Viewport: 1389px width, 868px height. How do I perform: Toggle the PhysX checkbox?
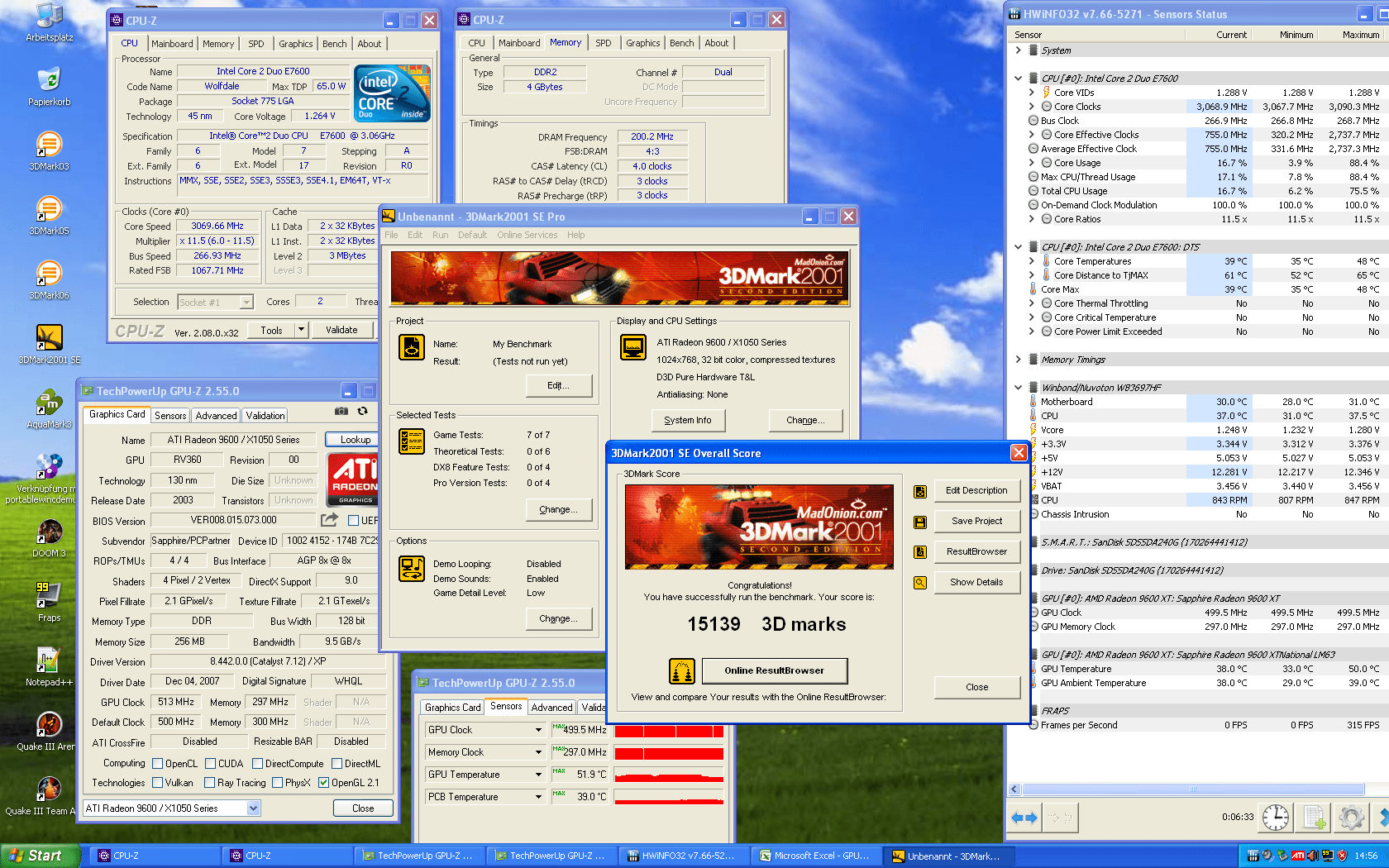pyautogui.click(x=278, y=783)
